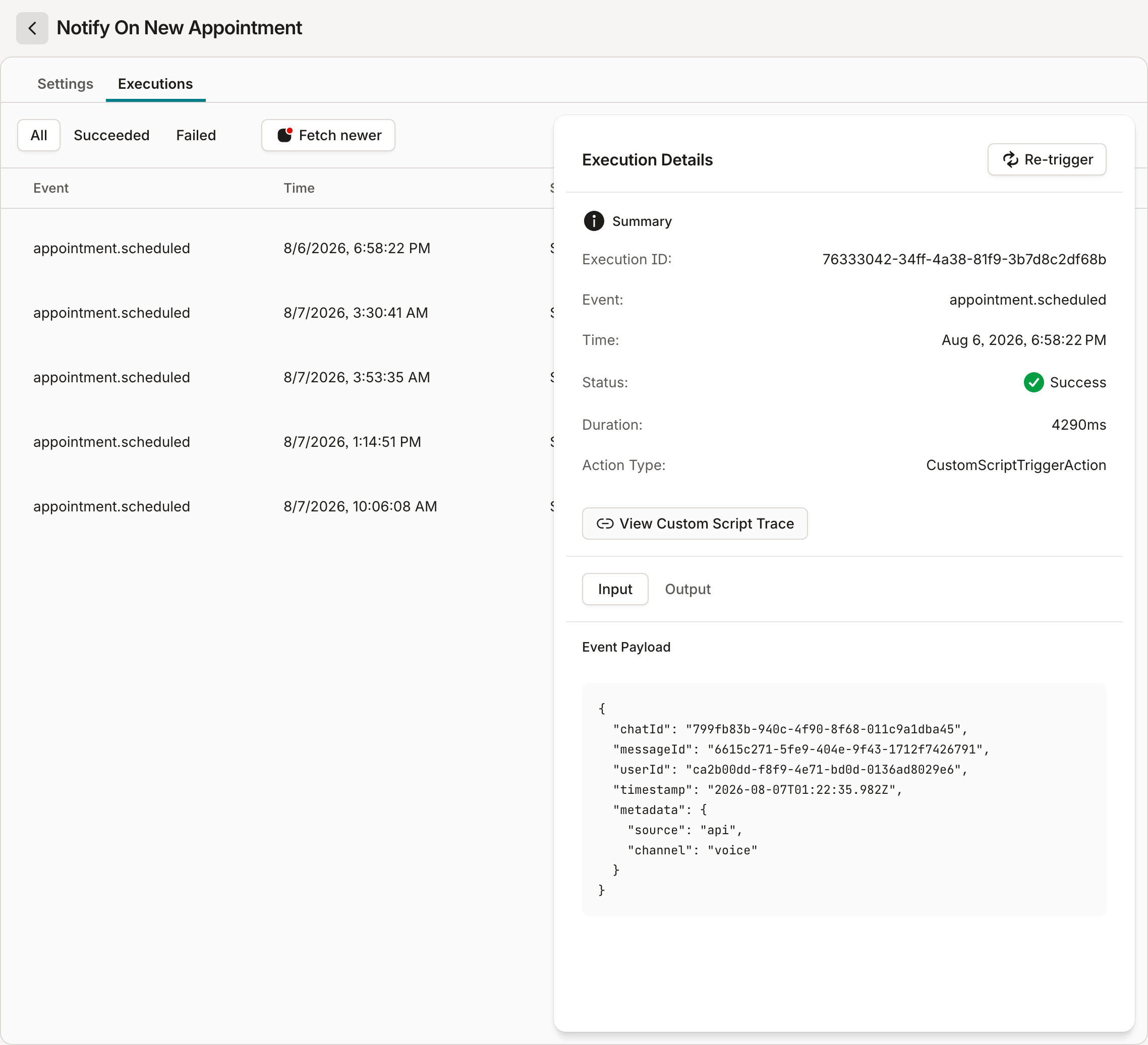Screen dimensions: 1148x1045
Task: Switch to the Output tab
Action: (687, 589)
